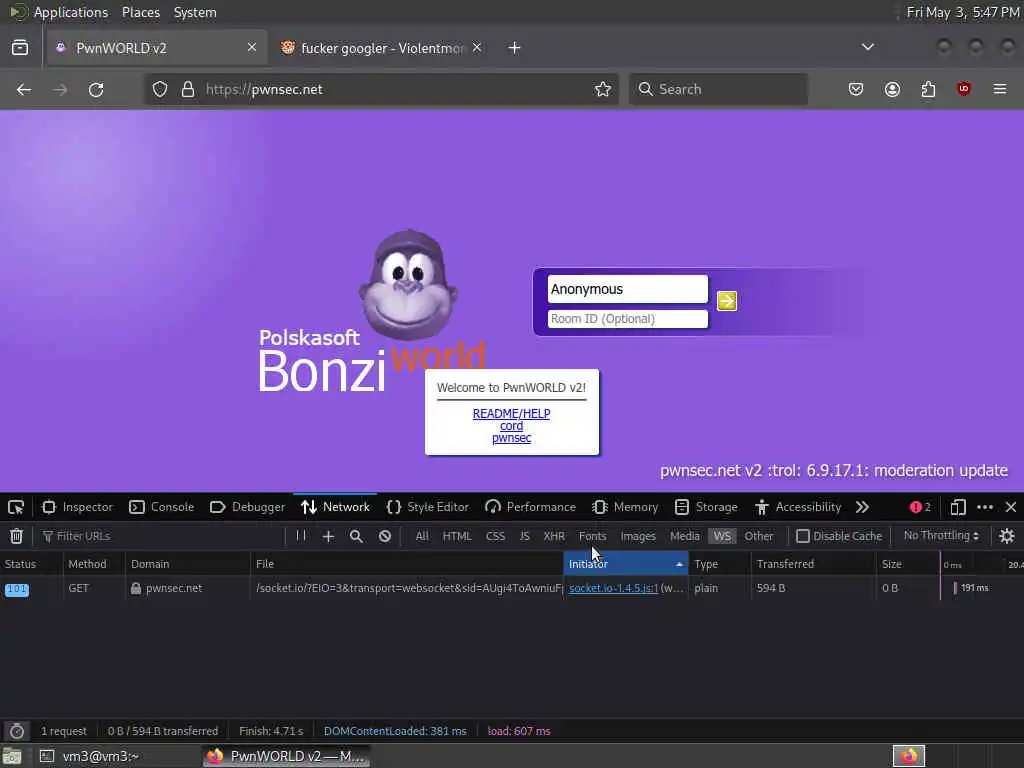Sort requests by the Initiator column

[626, 564]
